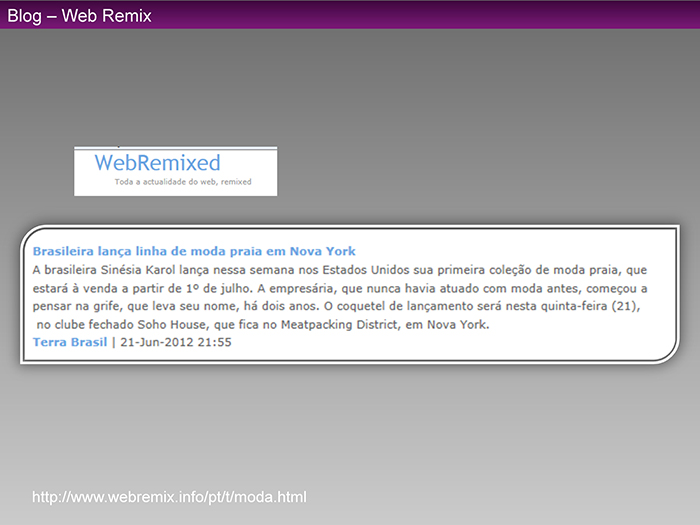Click the tagline 'Toda a actualidade do web, remixed'
Viewport: 700px width, 525px height.
coord(183,182)
